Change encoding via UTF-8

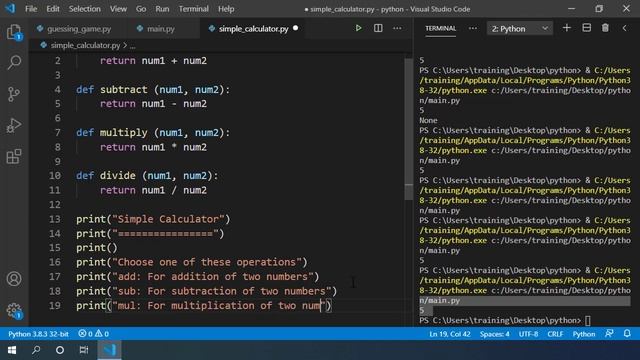(x=528, y=334)
